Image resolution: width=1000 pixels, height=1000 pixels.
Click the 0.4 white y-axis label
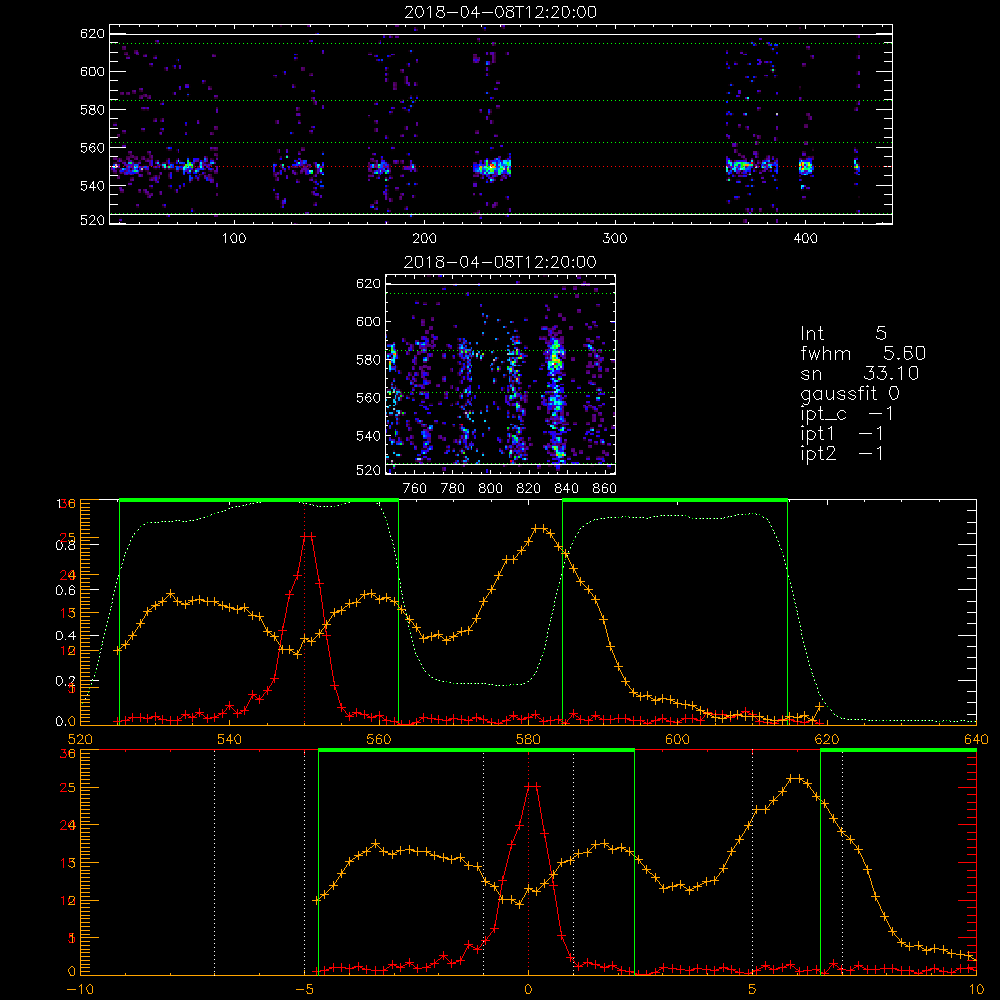[x=65, y=636]
